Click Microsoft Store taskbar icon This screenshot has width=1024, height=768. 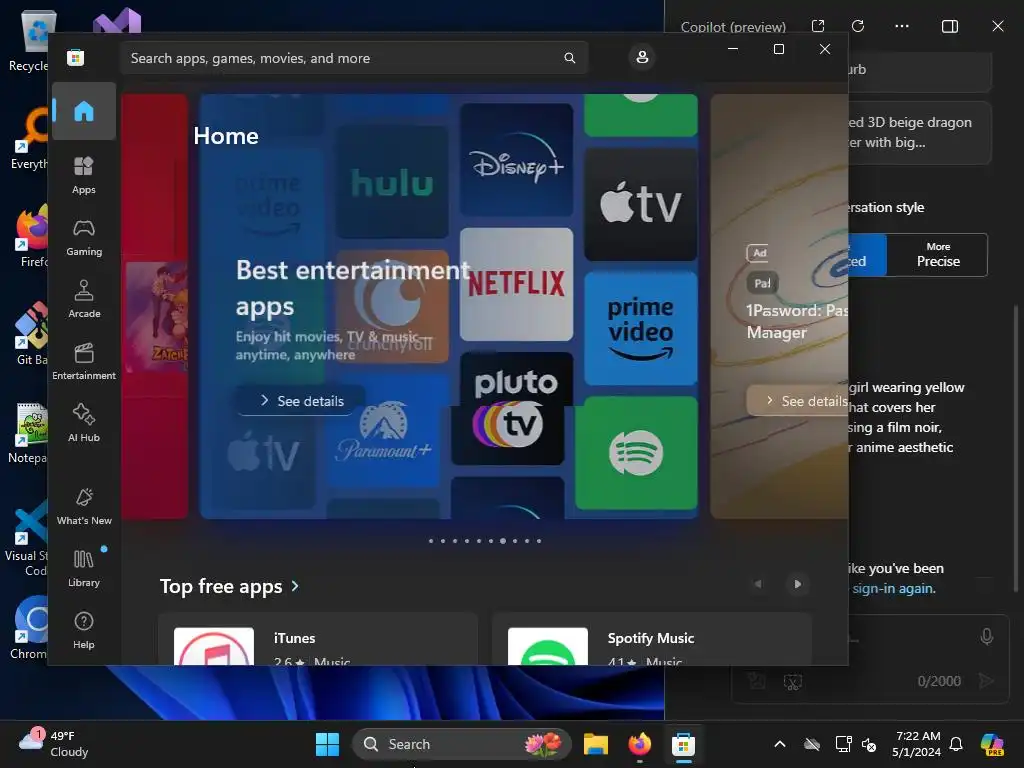(x=683, y=744)
